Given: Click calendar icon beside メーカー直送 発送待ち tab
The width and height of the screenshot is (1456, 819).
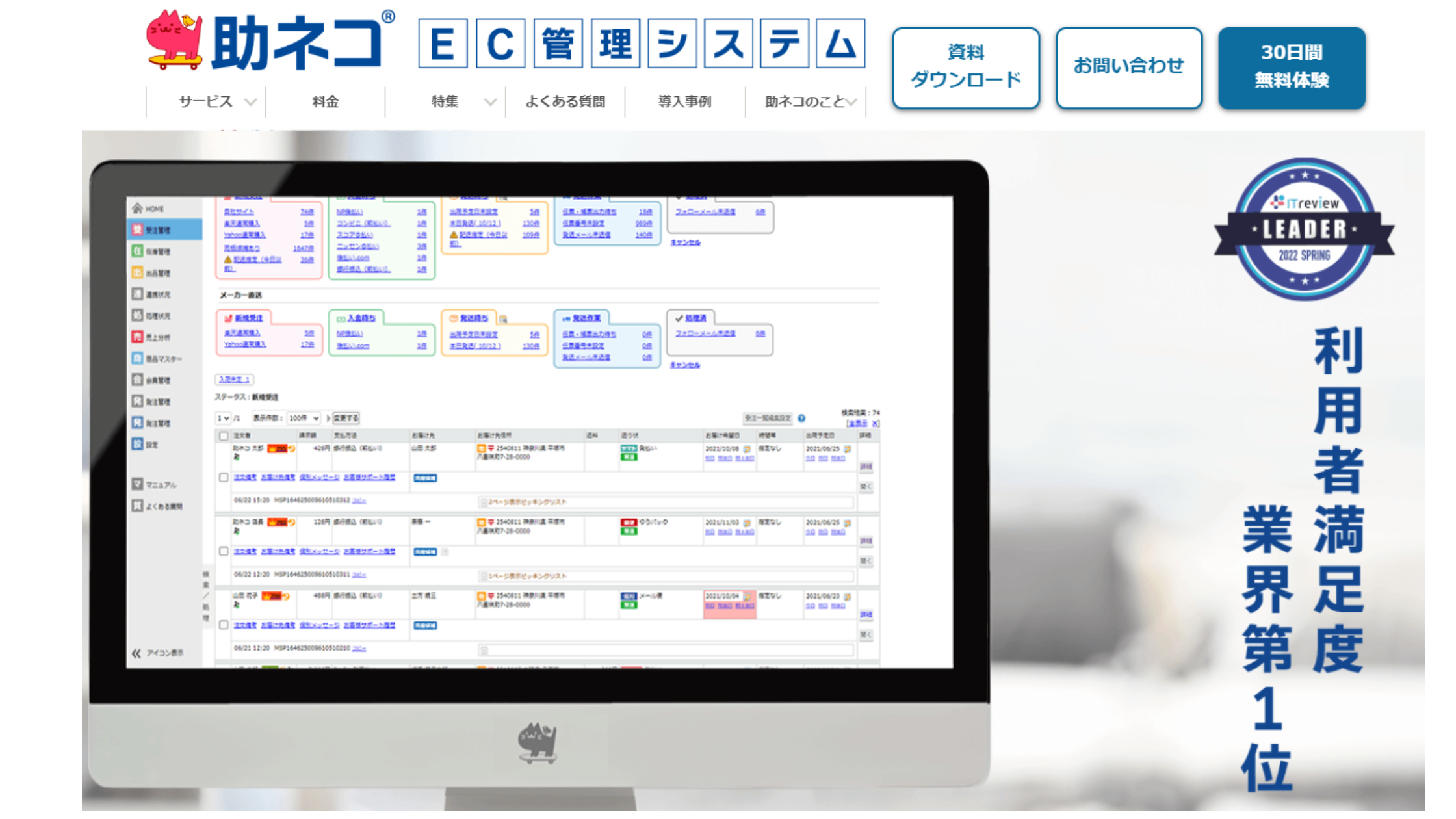Looking at the screenshot, I should pyautogui.click(x=503, y=318).
